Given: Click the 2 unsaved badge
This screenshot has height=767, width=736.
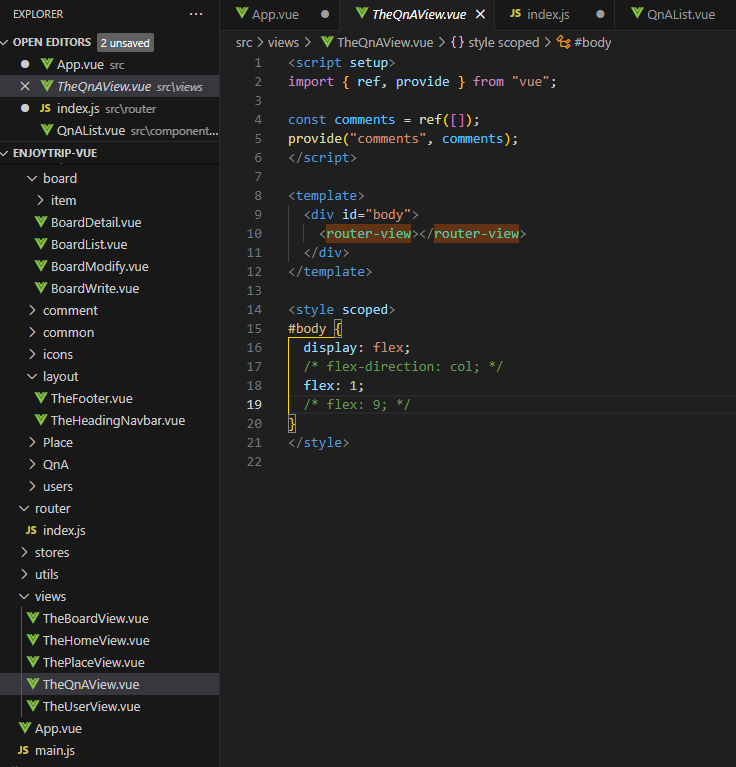Looking at the screenshot, I should 125,43.
